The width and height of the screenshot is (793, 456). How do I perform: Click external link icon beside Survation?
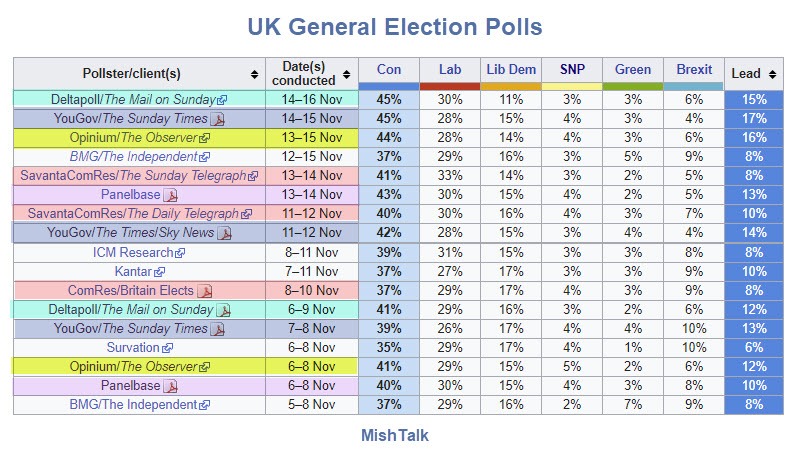coord(168,348)
